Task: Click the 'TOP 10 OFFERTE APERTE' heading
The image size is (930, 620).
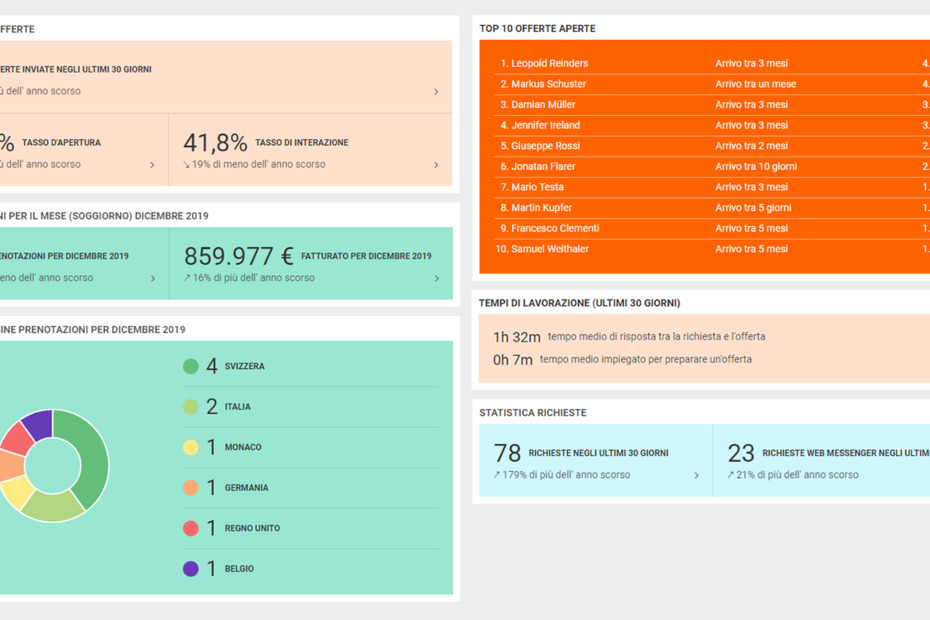Action: [x=537, y=28]
